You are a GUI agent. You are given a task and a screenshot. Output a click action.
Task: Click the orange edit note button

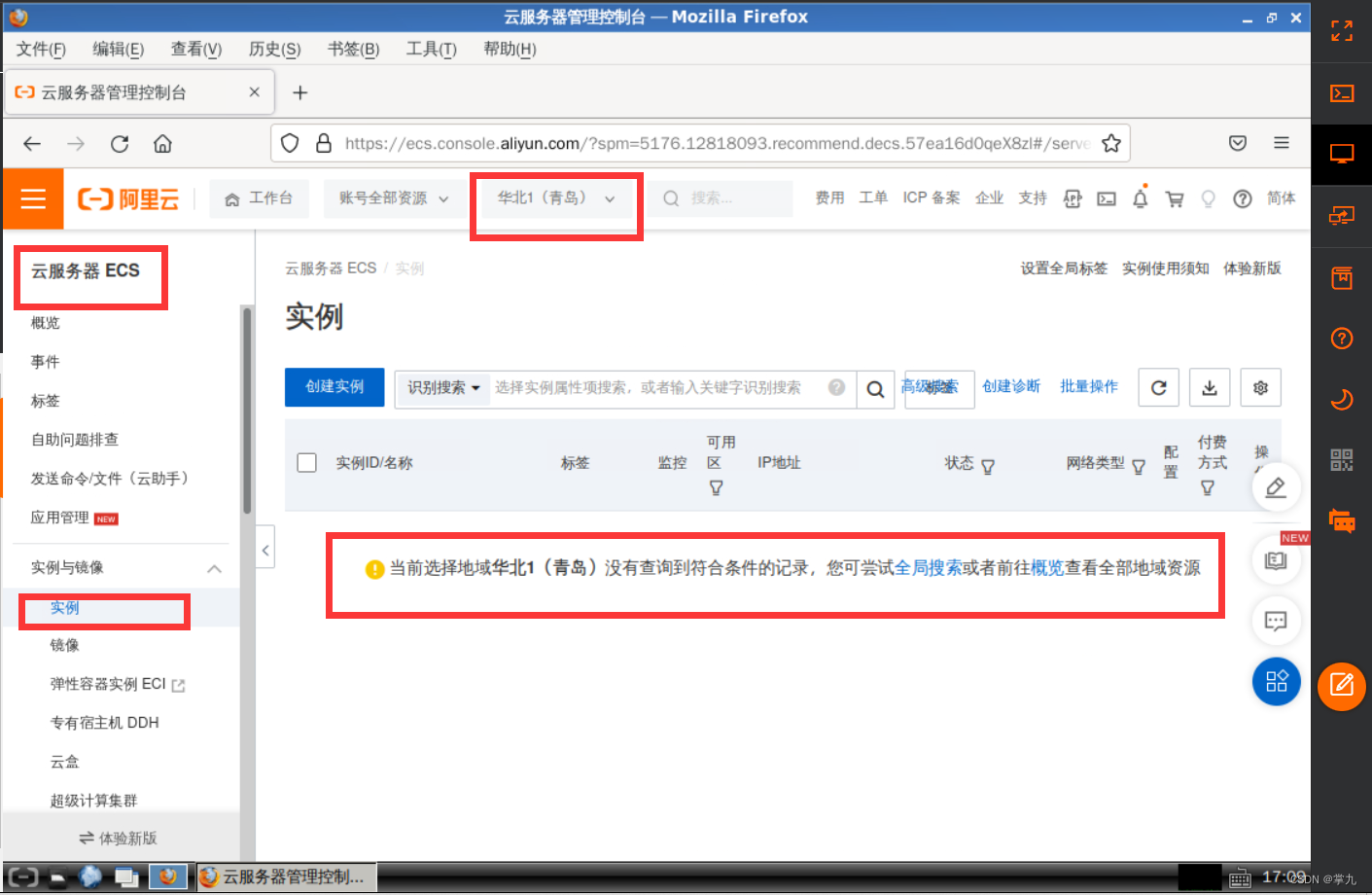(x=1342, y=686)
